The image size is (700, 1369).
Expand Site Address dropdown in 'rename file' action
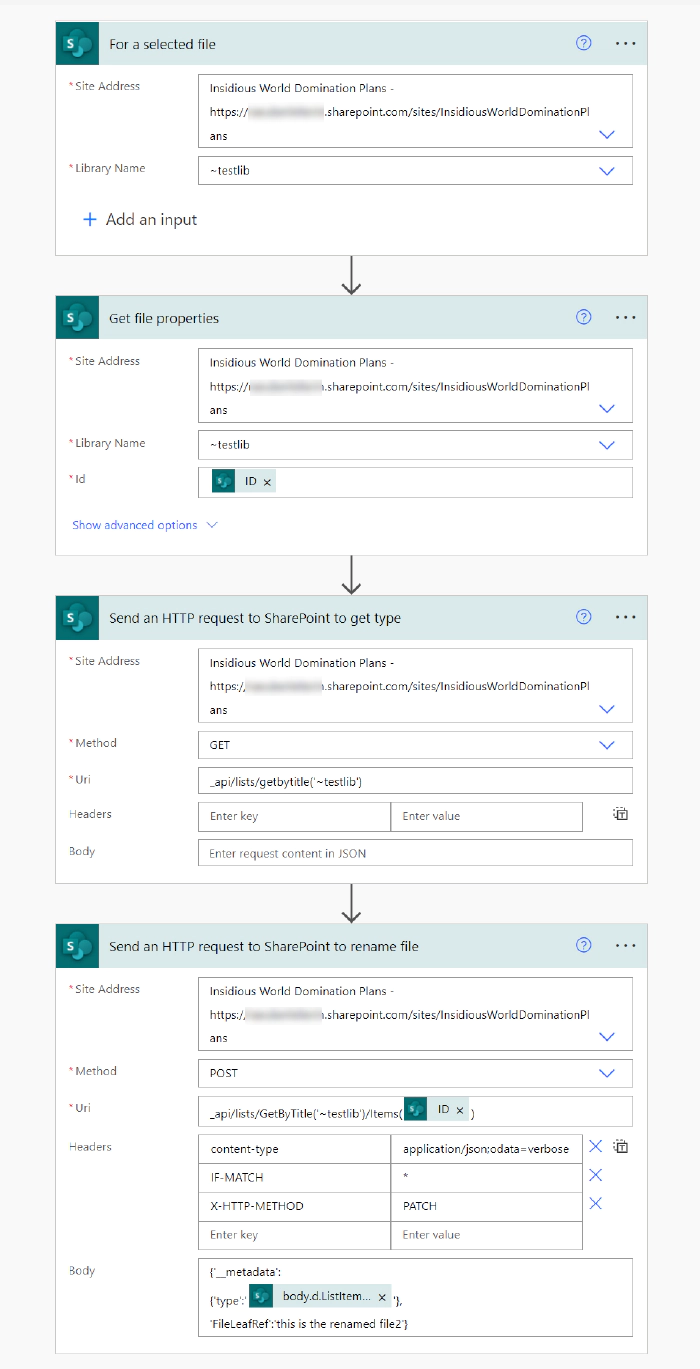click(607, 1036)
